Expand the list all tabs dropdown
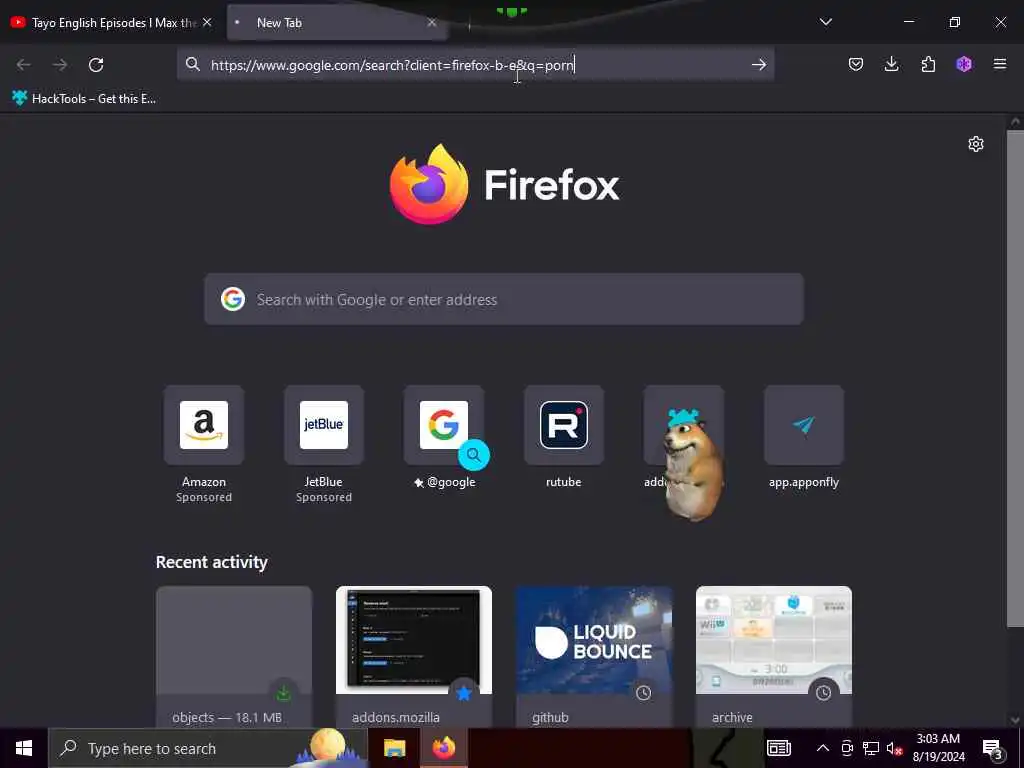This screenshot has width=1024, height=768. point(825,22)
